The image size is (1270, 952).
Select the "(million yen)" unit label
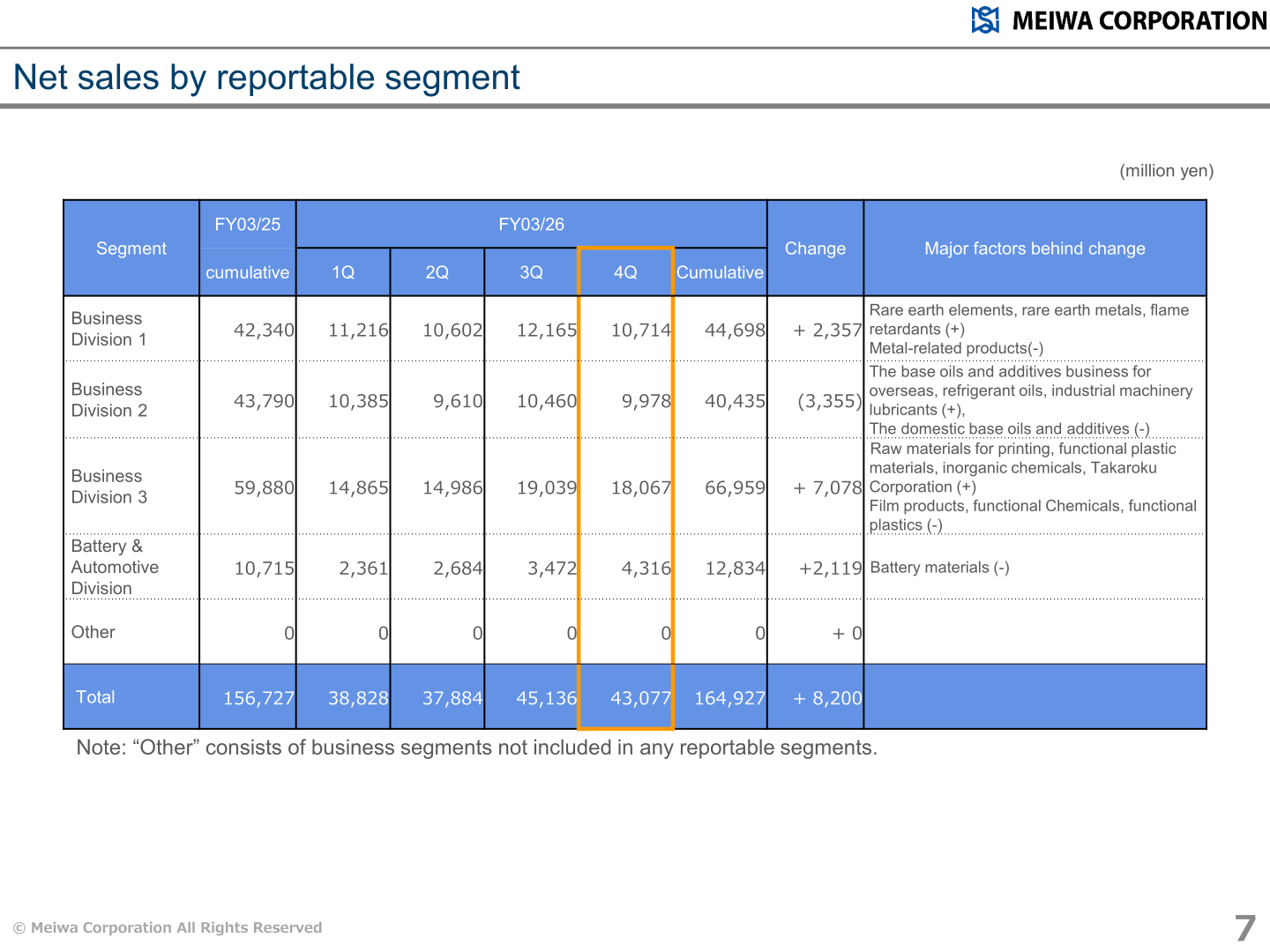[x=1166, y=171]
